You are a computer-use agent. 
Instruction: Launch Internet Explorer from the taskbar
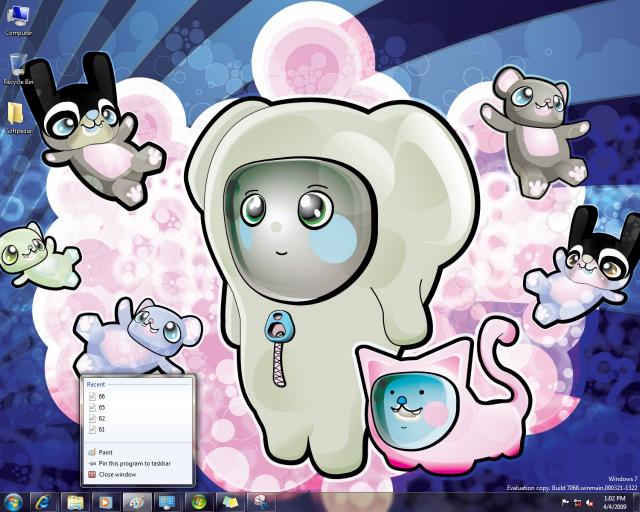[45, 501]
